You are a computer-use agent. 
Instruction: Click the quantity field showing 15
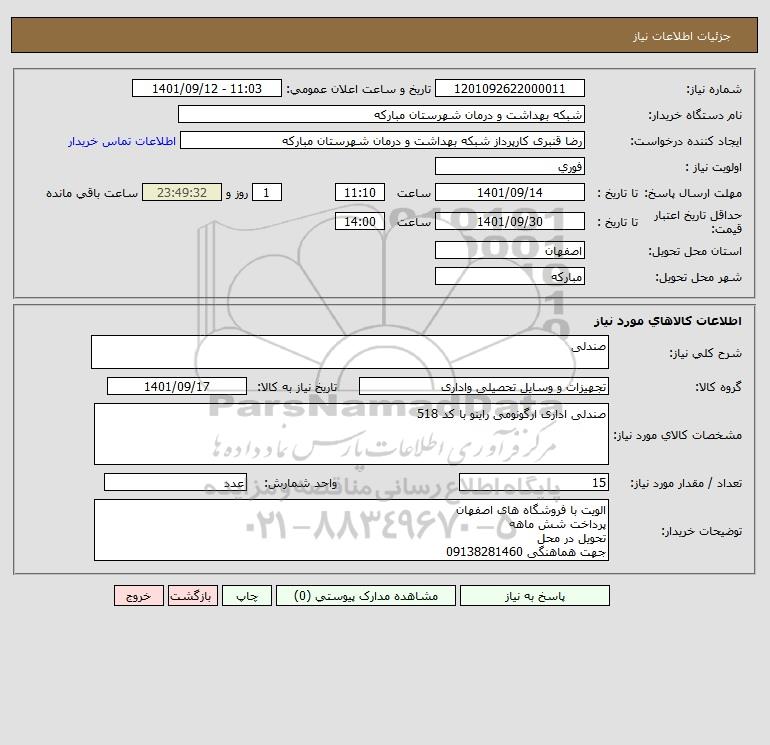click(x=534, y=482)
